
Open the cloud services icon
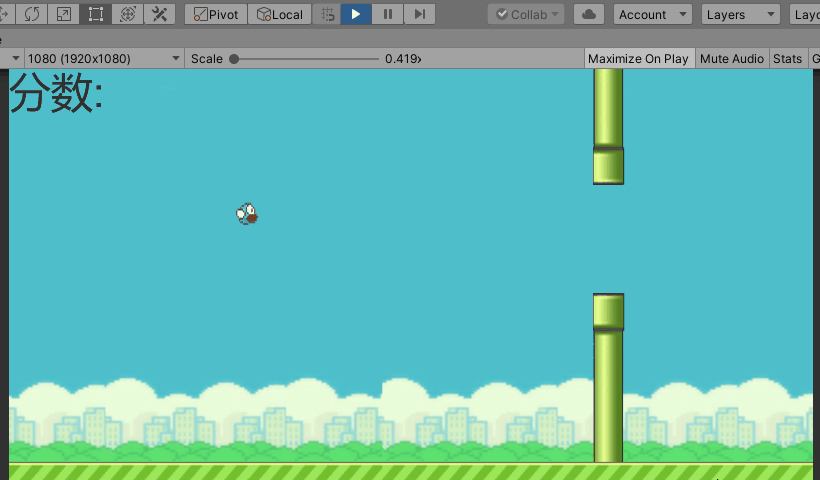[x=589, y=14]
